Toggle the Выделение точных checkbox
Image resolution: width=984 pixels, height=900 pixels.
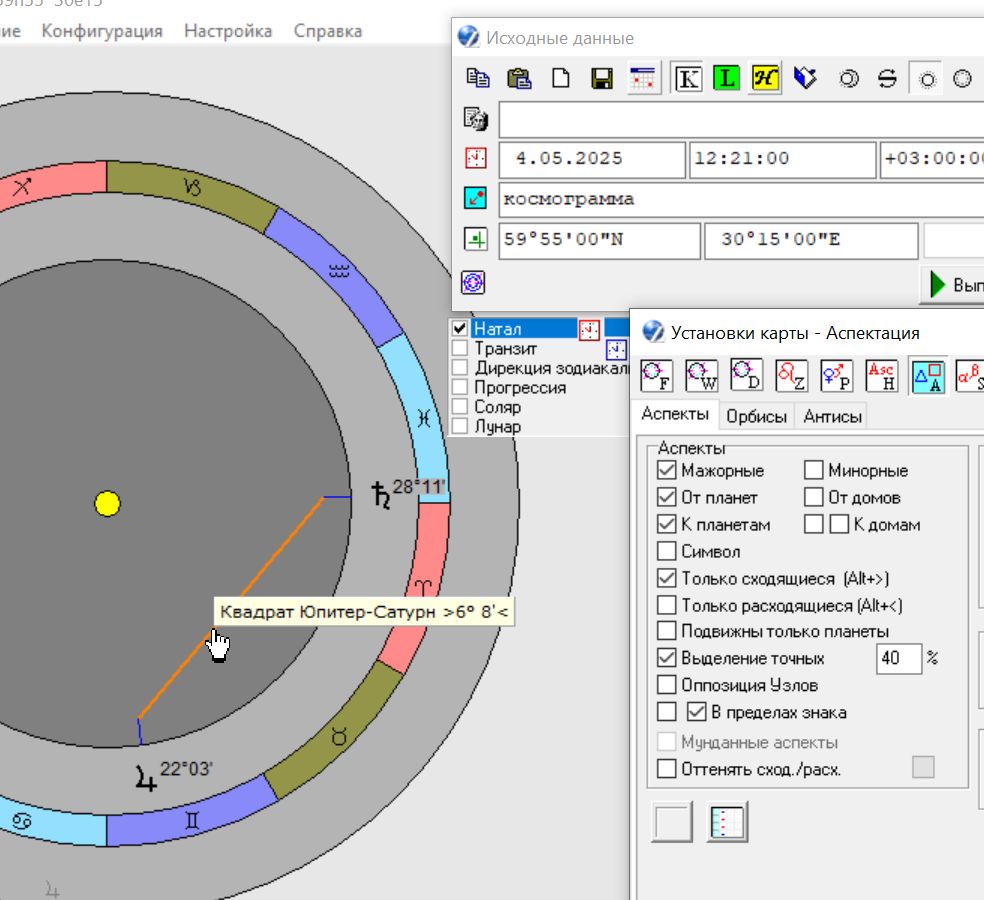click(666, 658)
